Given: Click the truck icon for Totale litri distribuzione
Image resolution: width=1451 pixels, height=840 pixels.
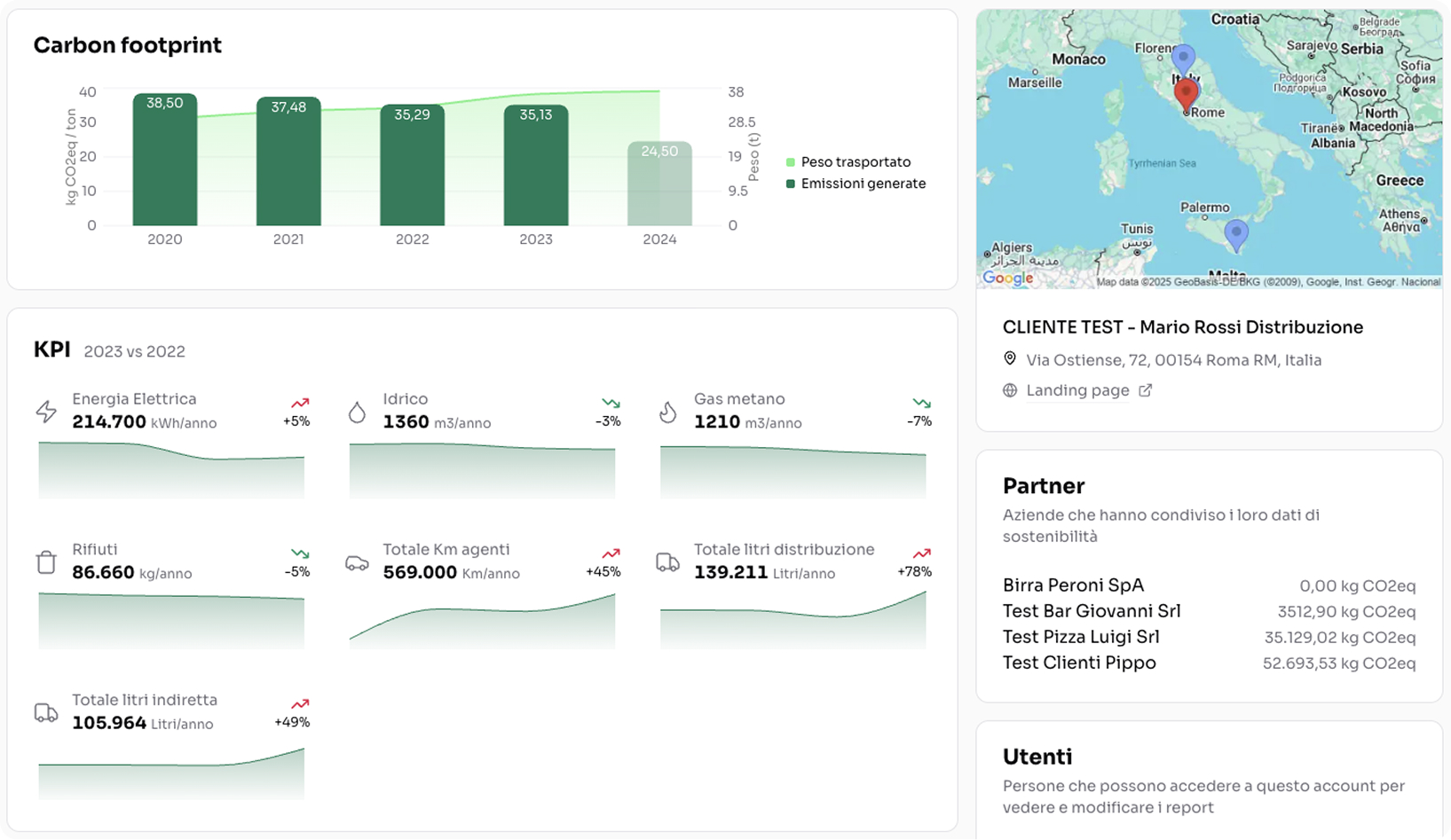Looking at the screenshot, I should point(667,562).
